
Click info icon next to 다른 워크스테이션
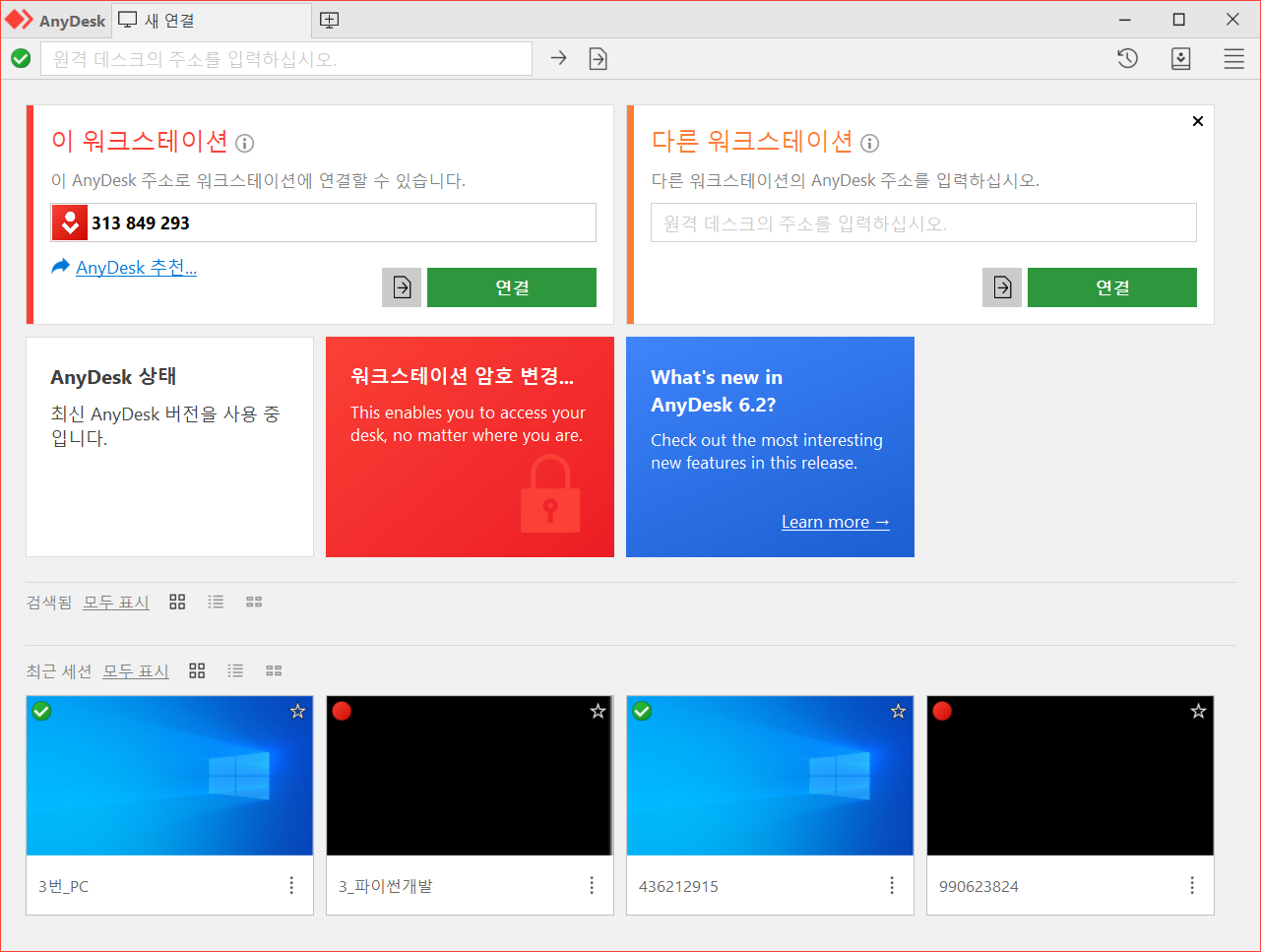tap(869, 144)
